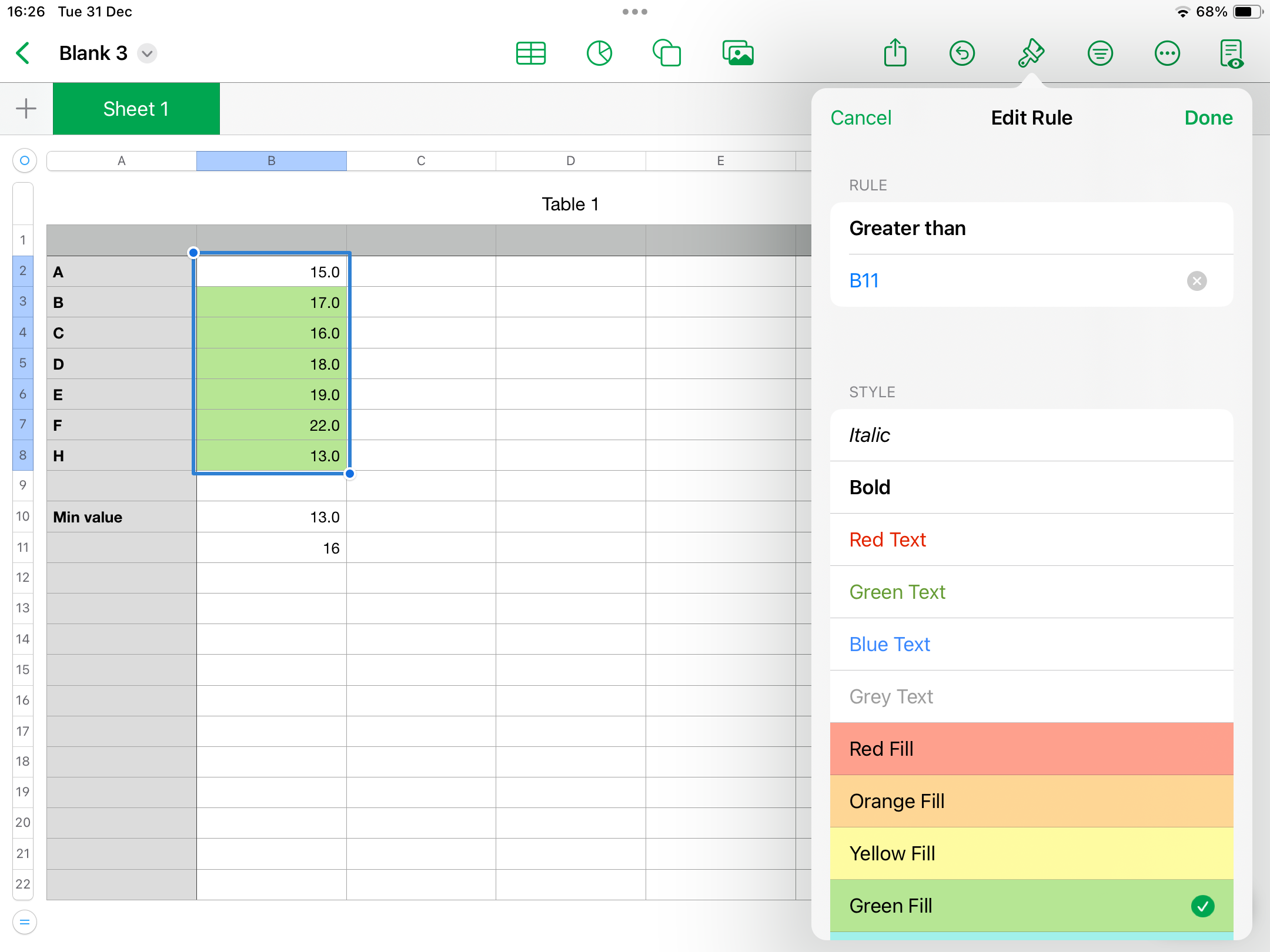Viewport: 1270px width, 952px height.
Task: Tap the table row handle equals button
Action: pyautogui.click(x=24, y=922)
